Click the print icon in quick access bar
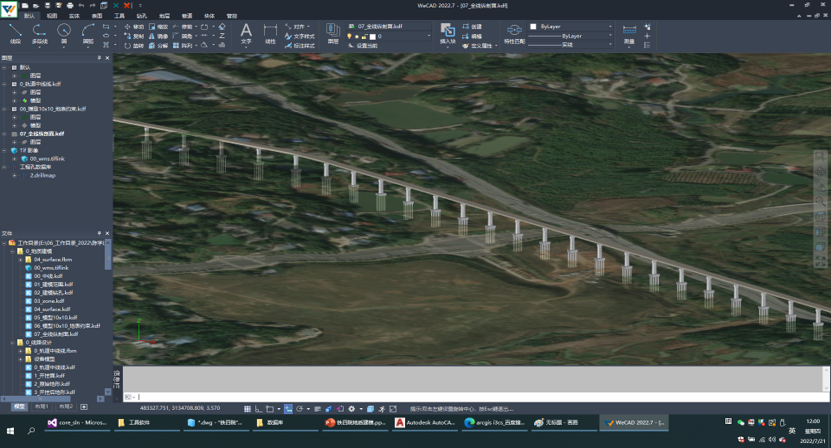The width and height of the screenshot is (831, 448). click(x=69, y=5)
